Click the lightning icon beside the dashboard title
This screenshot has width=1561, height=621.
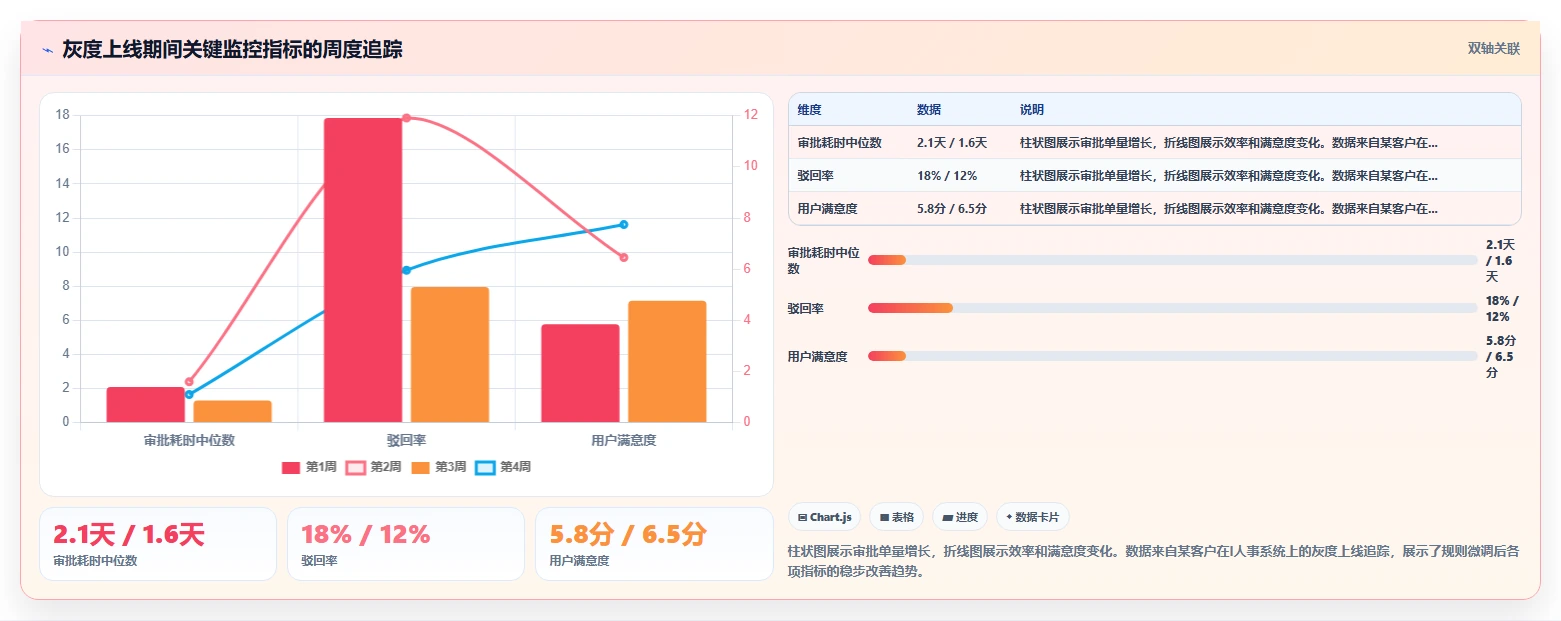tap(47, 50)
